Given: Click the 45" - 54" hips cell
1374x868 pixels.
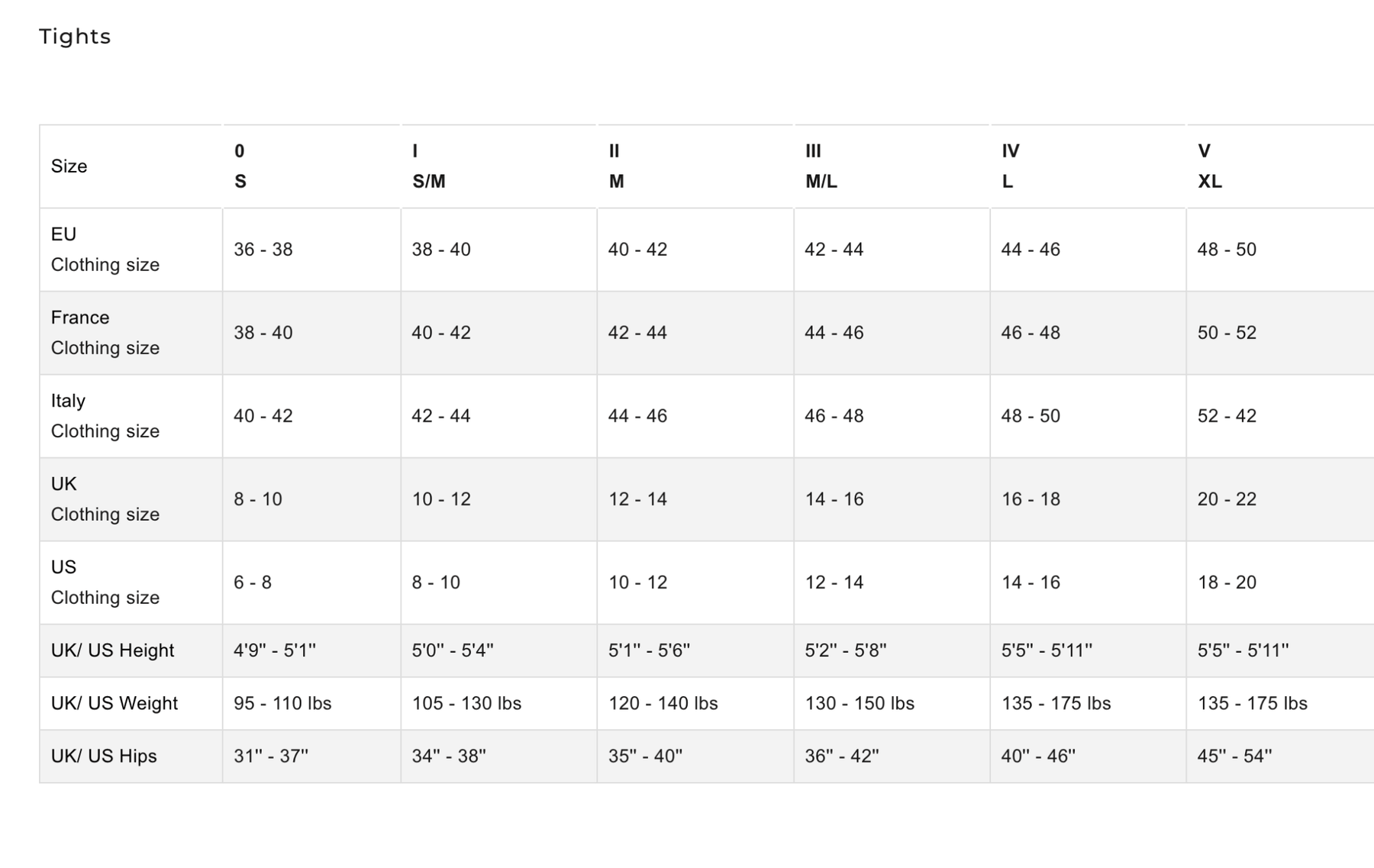Looking at the screenshot, I should (x=1234, y=756).
